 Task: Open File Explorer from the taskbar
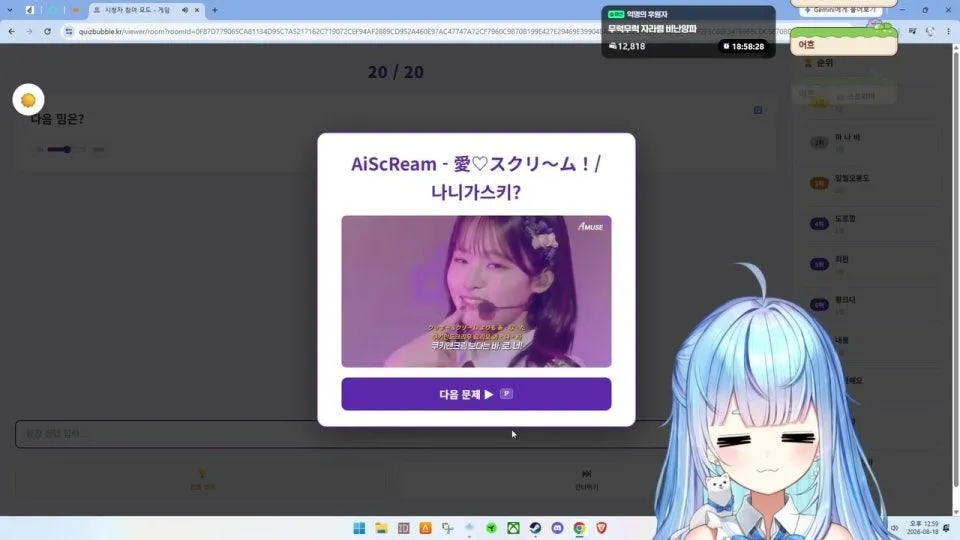381,528
